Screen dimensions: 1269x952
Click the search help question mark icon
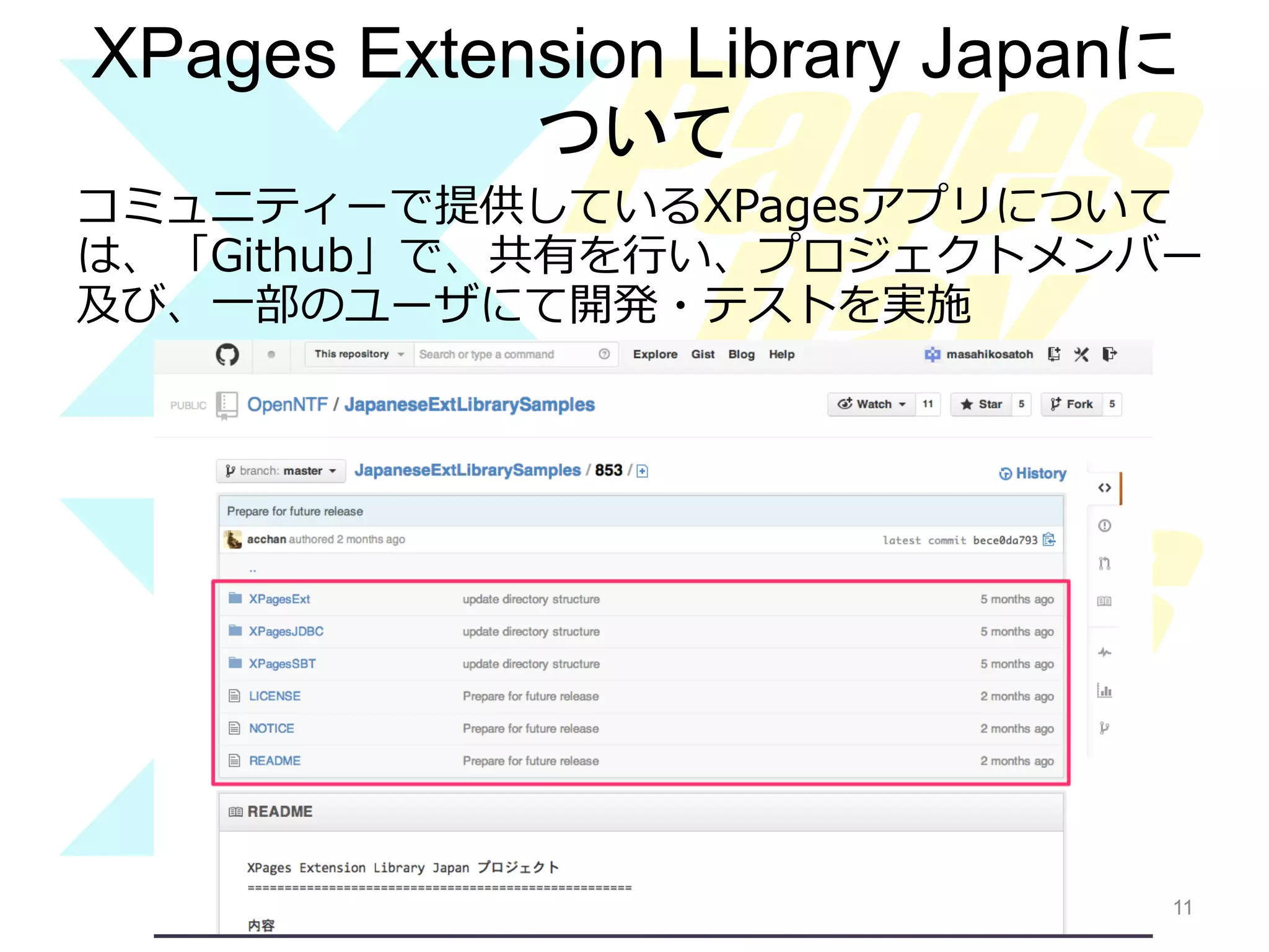pyautogui.click(x=604, y=354)
